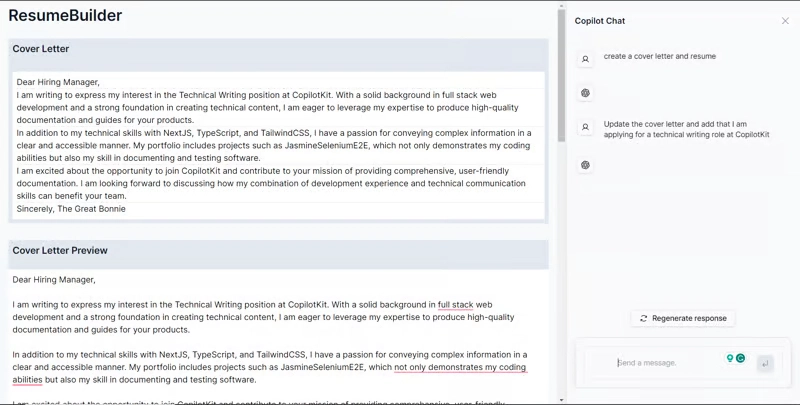Screen dimensions: 800x405
Task: Click the assistant icon under the first message
Action: pos(585,93)
